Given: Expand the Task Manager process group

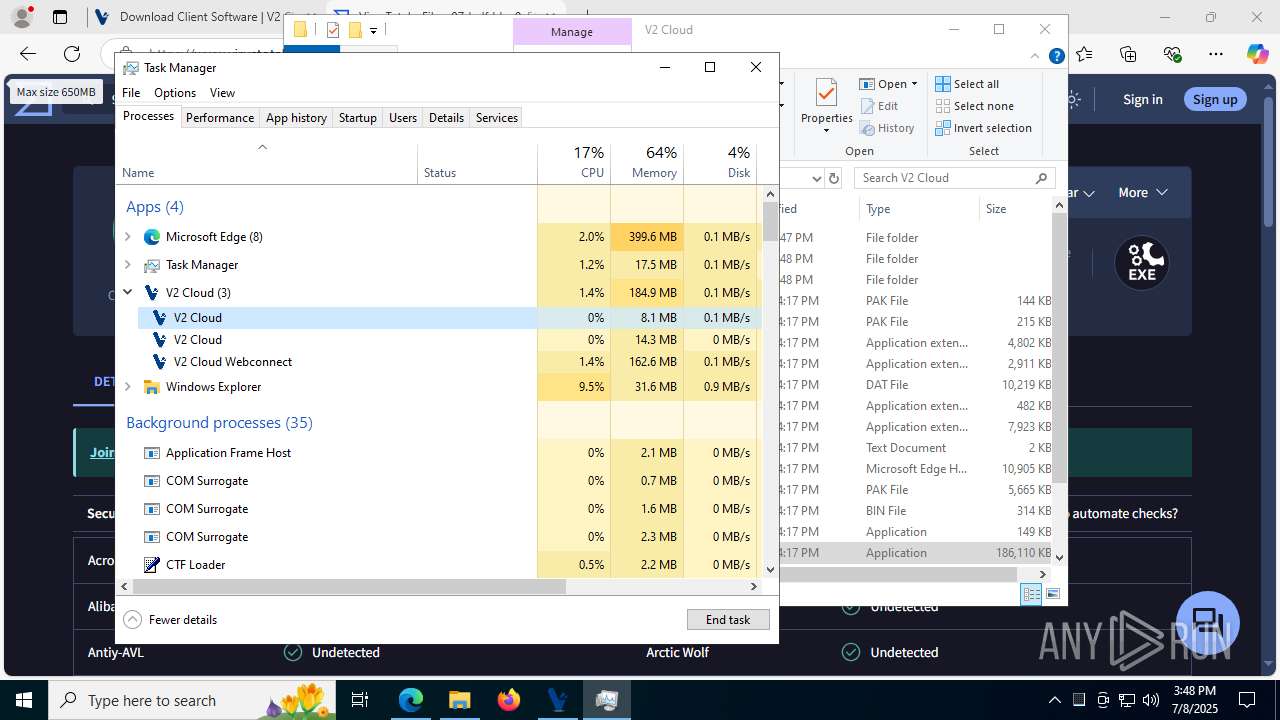Looking at the screenshot, I should click(127, 265).
